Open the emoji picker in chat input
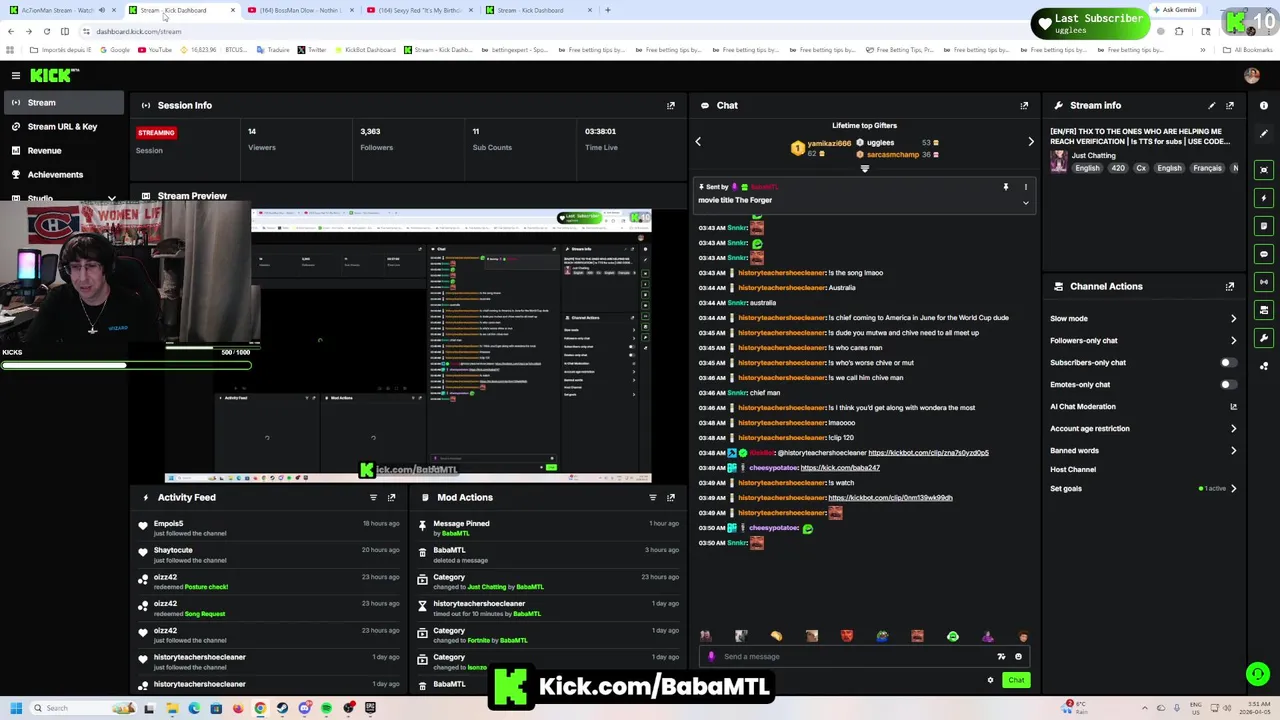 [1018, 657]
